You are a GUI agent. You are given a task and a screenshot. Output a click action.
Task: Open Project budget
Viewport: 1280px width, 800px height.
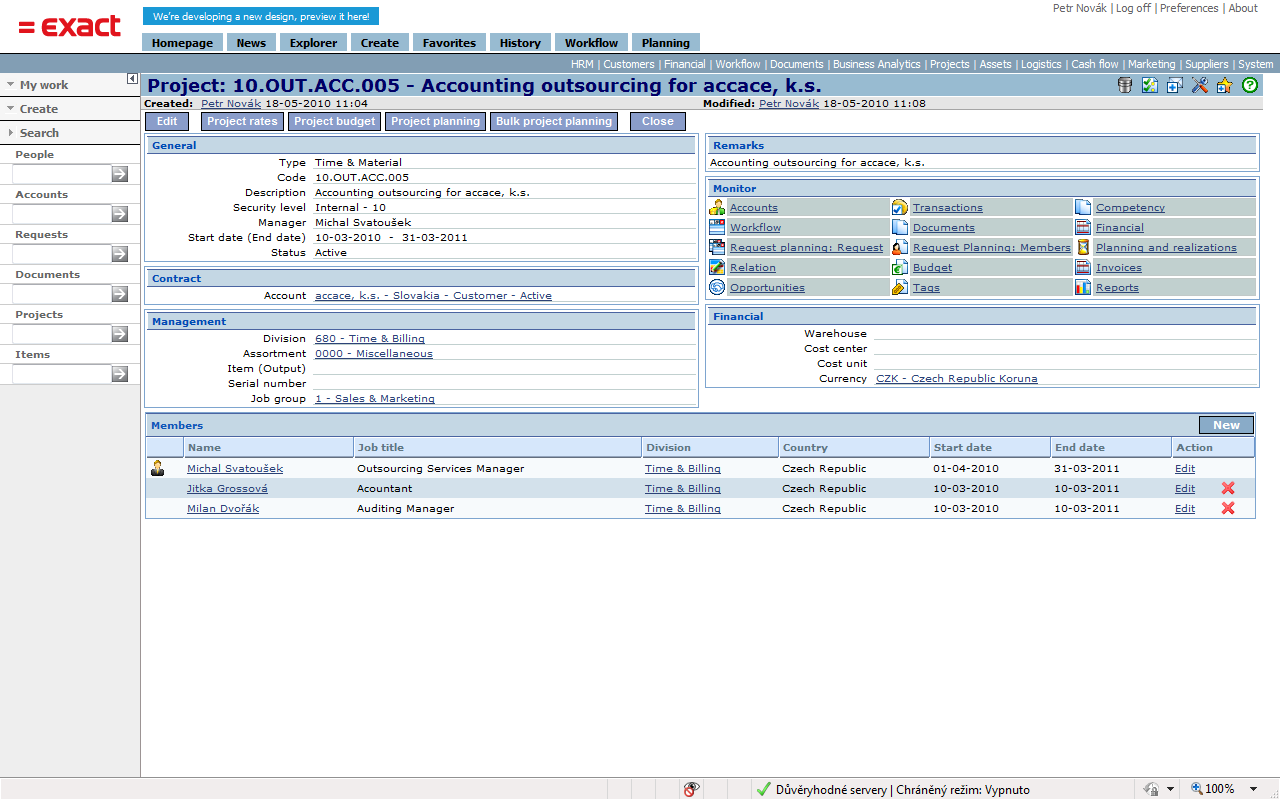[335, 121]
